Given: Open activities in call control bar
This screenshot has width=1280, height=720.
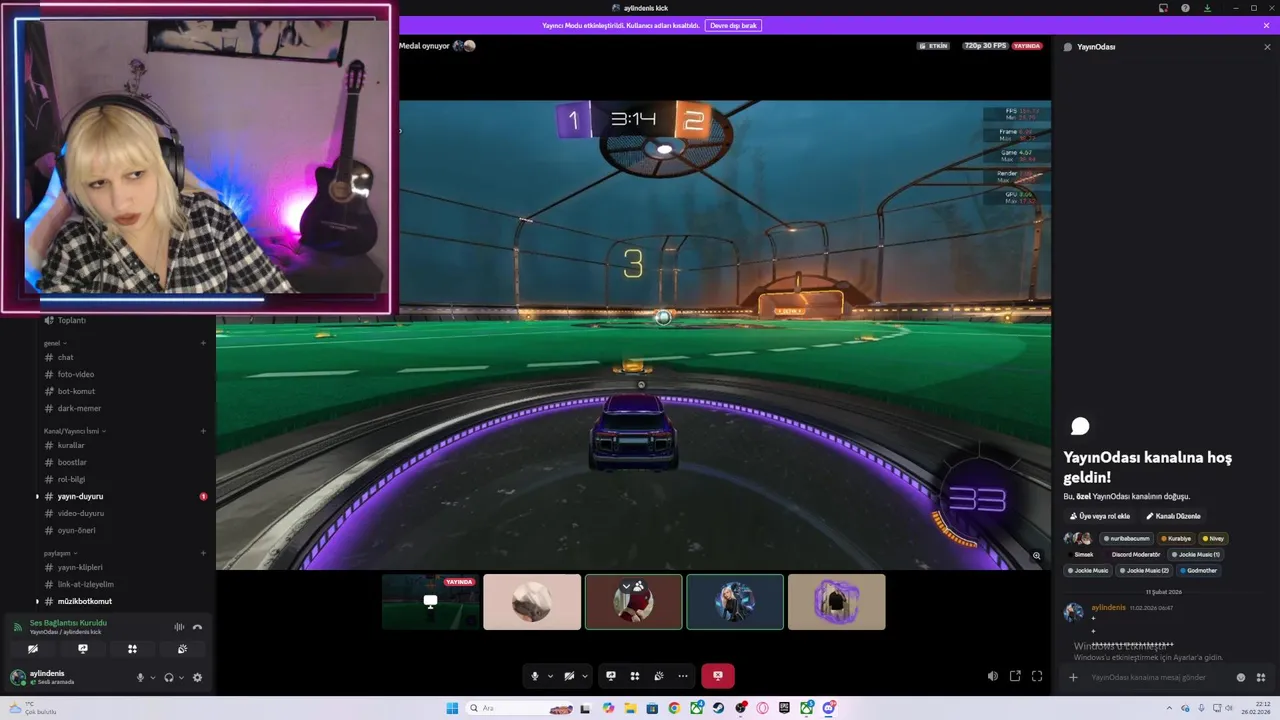Looking at the screenshot, I should coord(635,676).
